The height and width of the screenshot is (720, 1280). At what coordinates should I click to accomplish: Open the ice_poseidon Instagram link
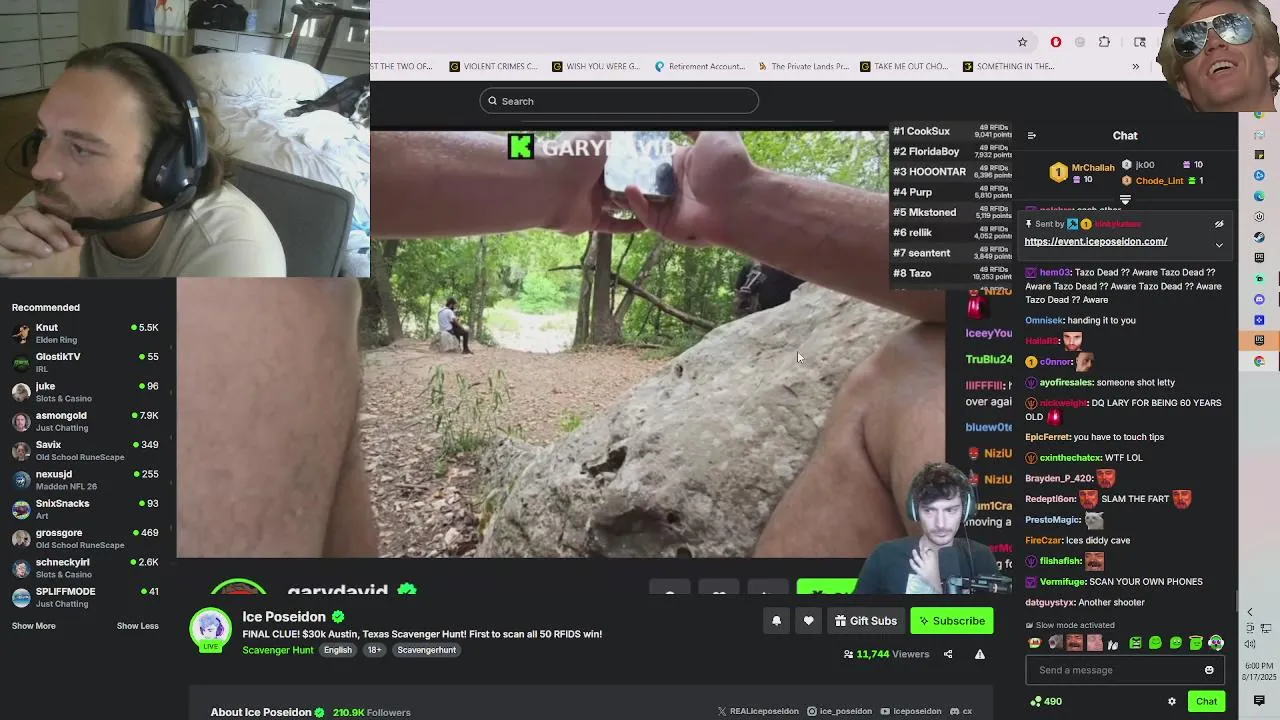click(x=840, y=711)
